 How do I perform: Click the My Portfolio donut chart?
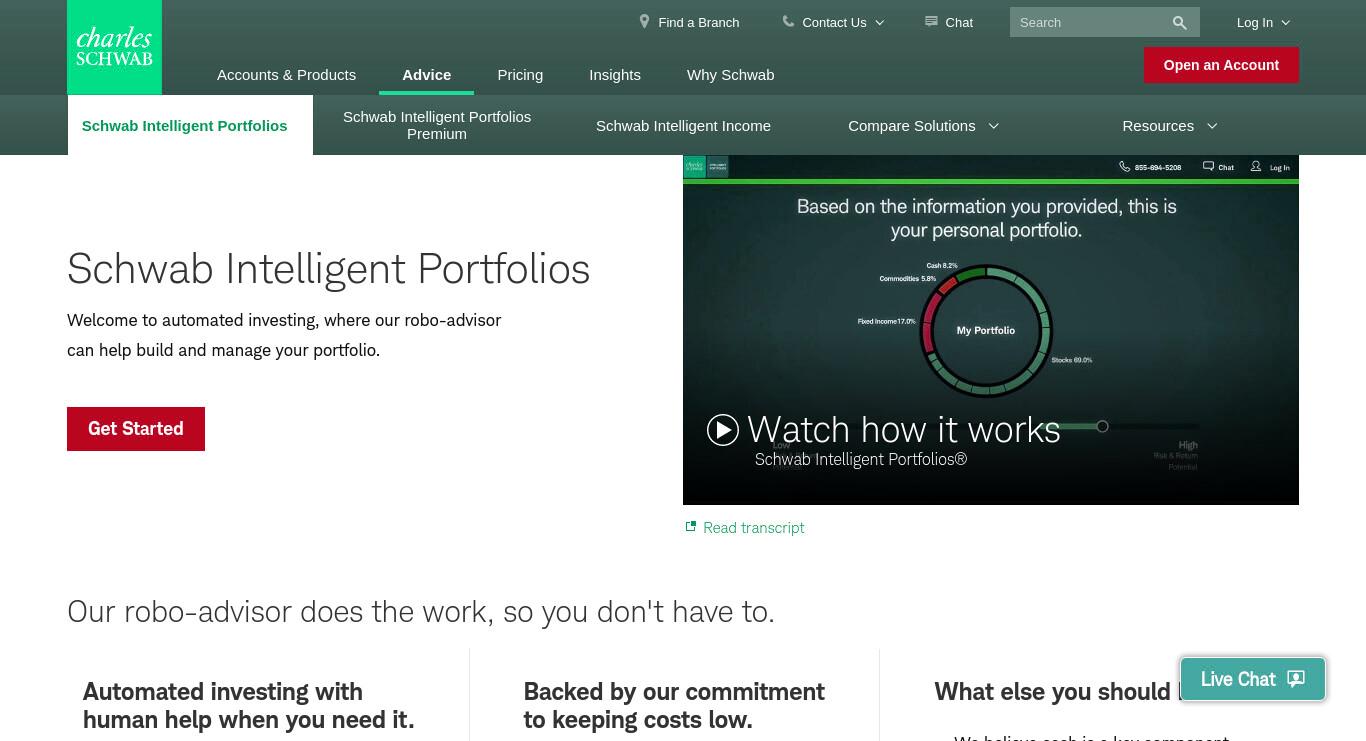click(986, 330)
